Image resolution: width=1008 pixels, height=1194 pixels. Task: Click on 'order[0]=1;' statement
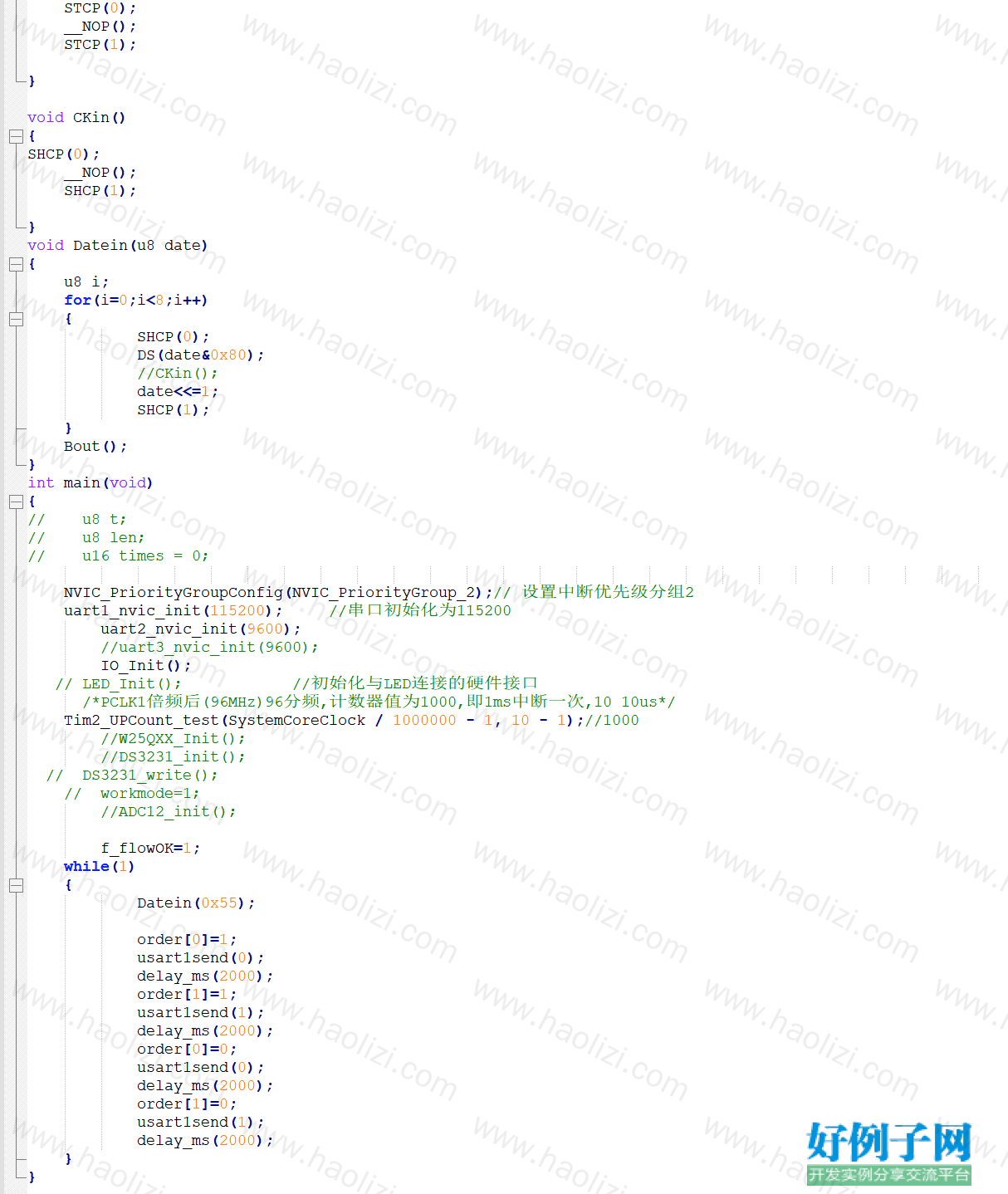tap(187, 940)
